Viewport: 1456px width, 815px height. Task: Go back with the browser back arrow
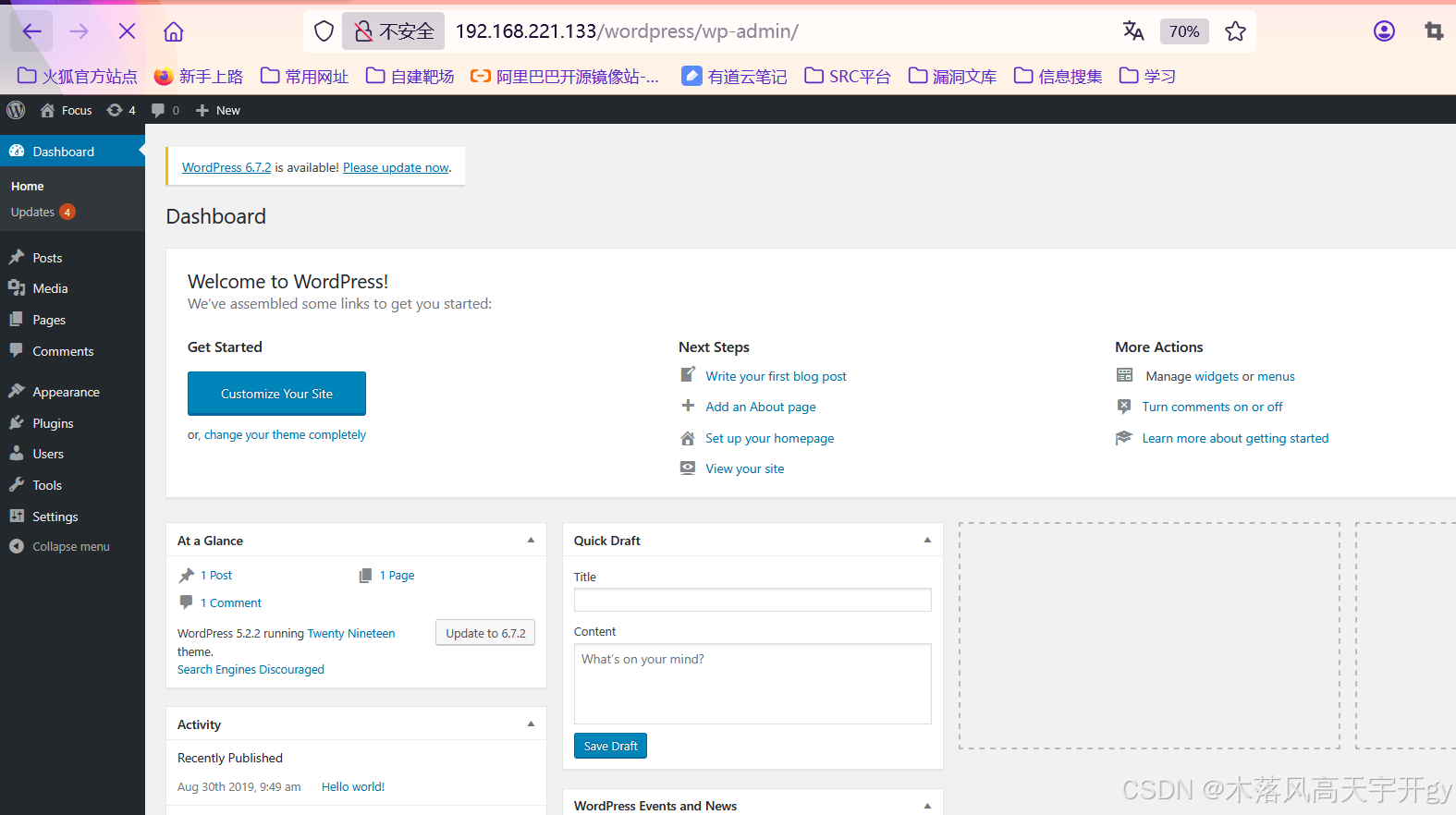(x=31, y=31)
